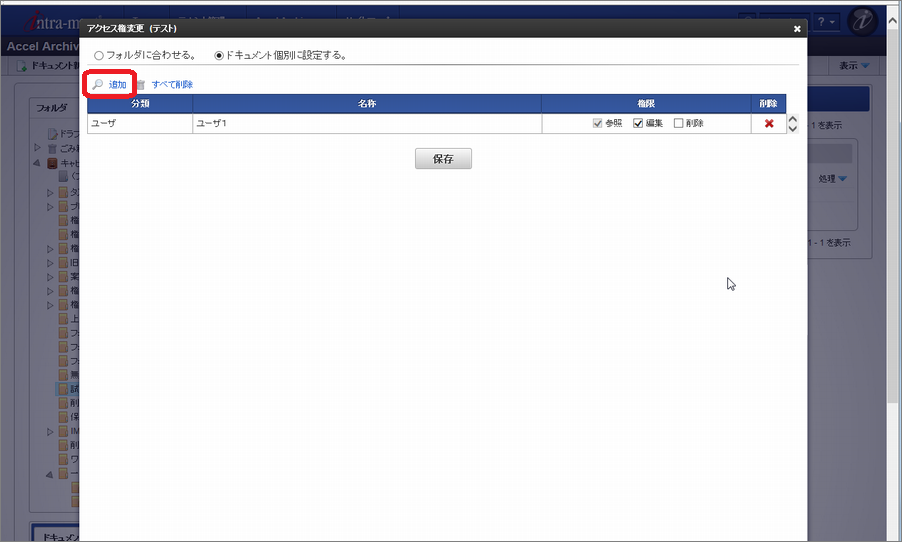
Task: Open the 表示 dropdown in background
Action: pyautogui.click(x=854, y=66)
